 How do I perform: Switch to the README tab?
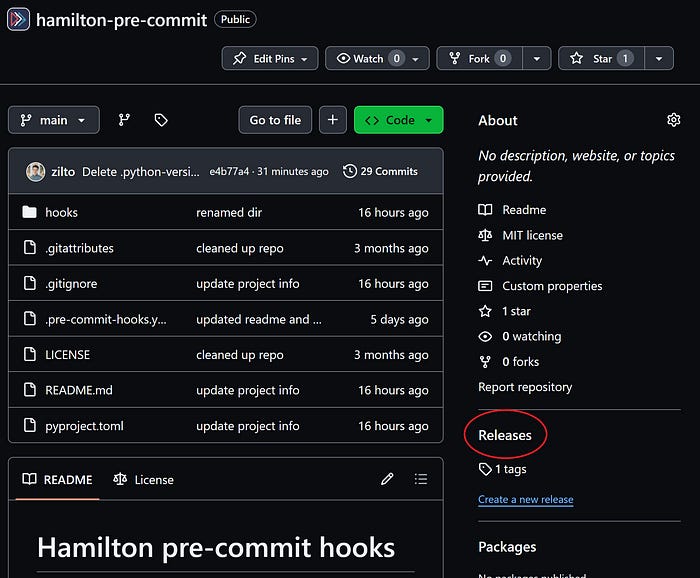(57, 480)
